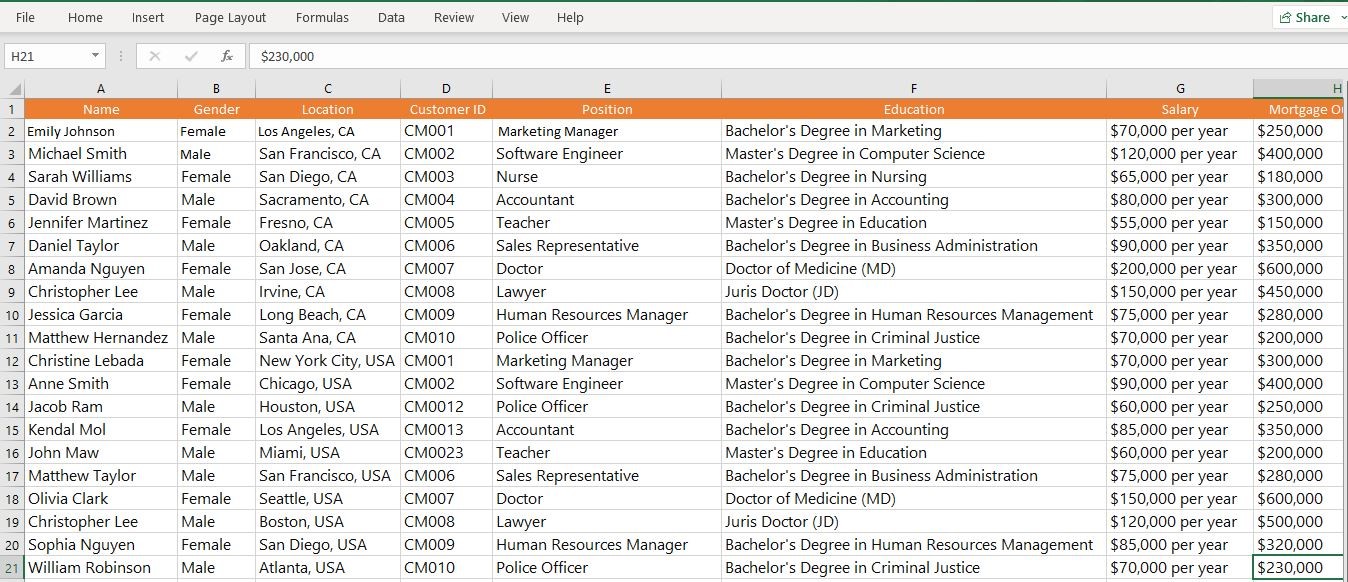Viewport: 1348px width, 582px height.
Task: Click the Select All corner triangle
Action: coord(12,89)
